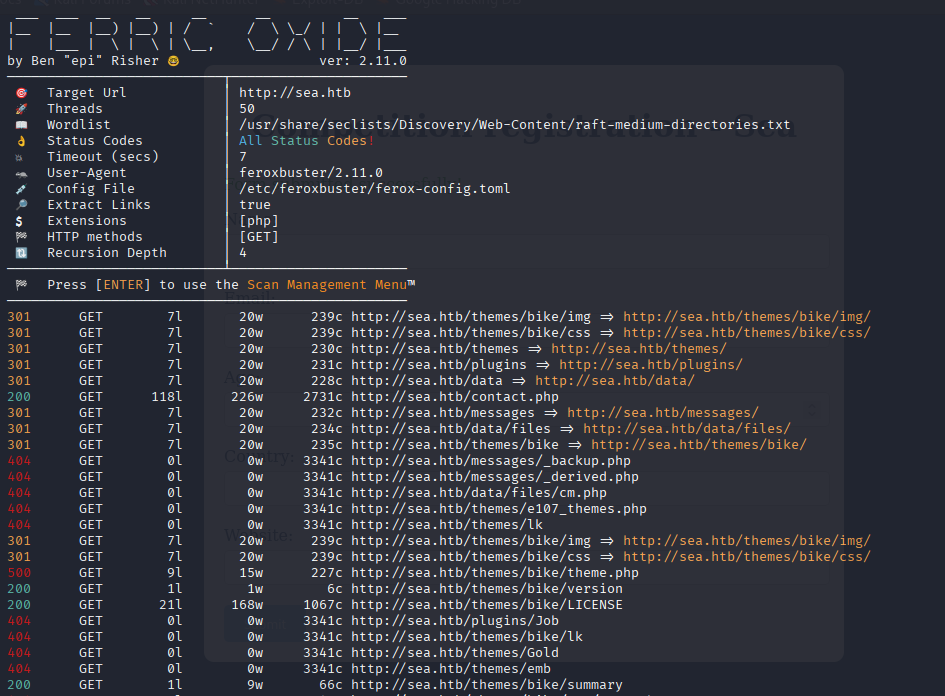945x696 pixels.
Task: Click the http://sea.htb/themes/lk result URL
Action: 447,525
